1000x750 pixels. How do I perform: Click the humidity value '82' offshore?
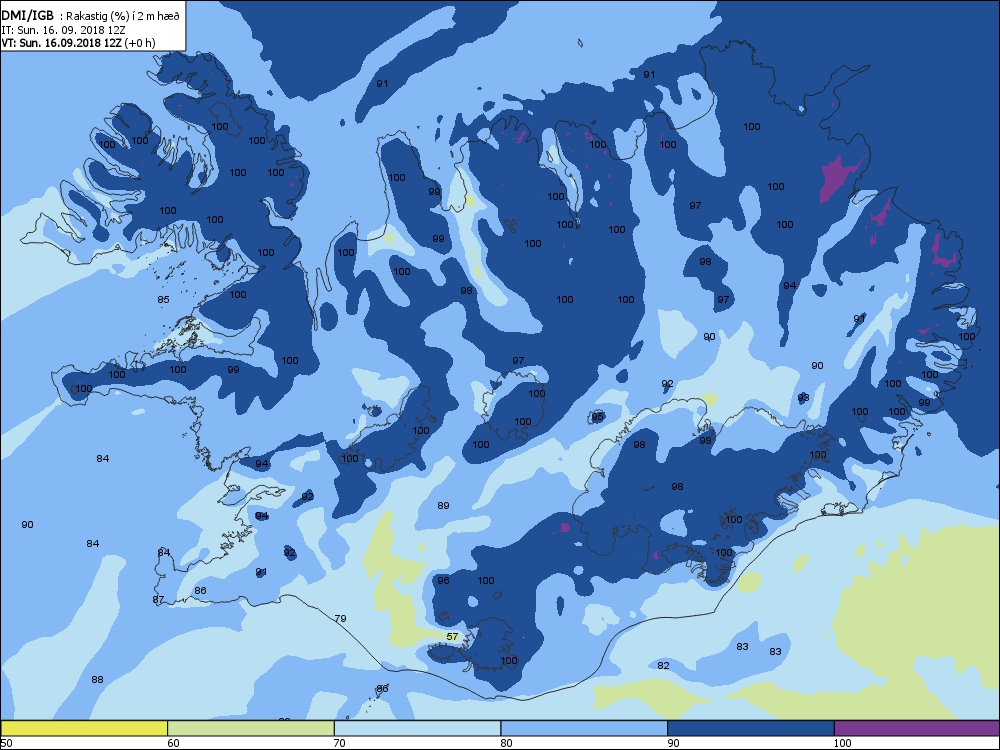[663, 666]
